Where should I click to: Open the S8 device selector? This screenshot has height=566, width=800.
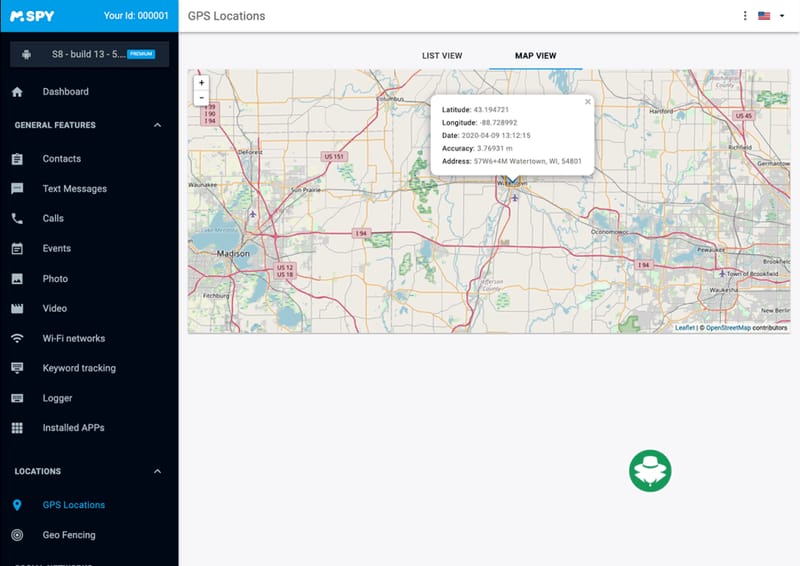89,54
